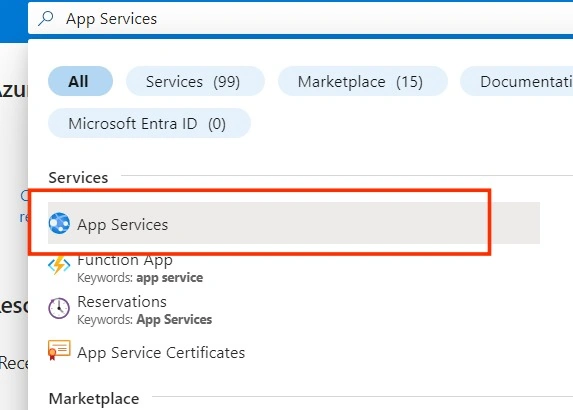Focus the search field containing App Services

tap(300, 18)
